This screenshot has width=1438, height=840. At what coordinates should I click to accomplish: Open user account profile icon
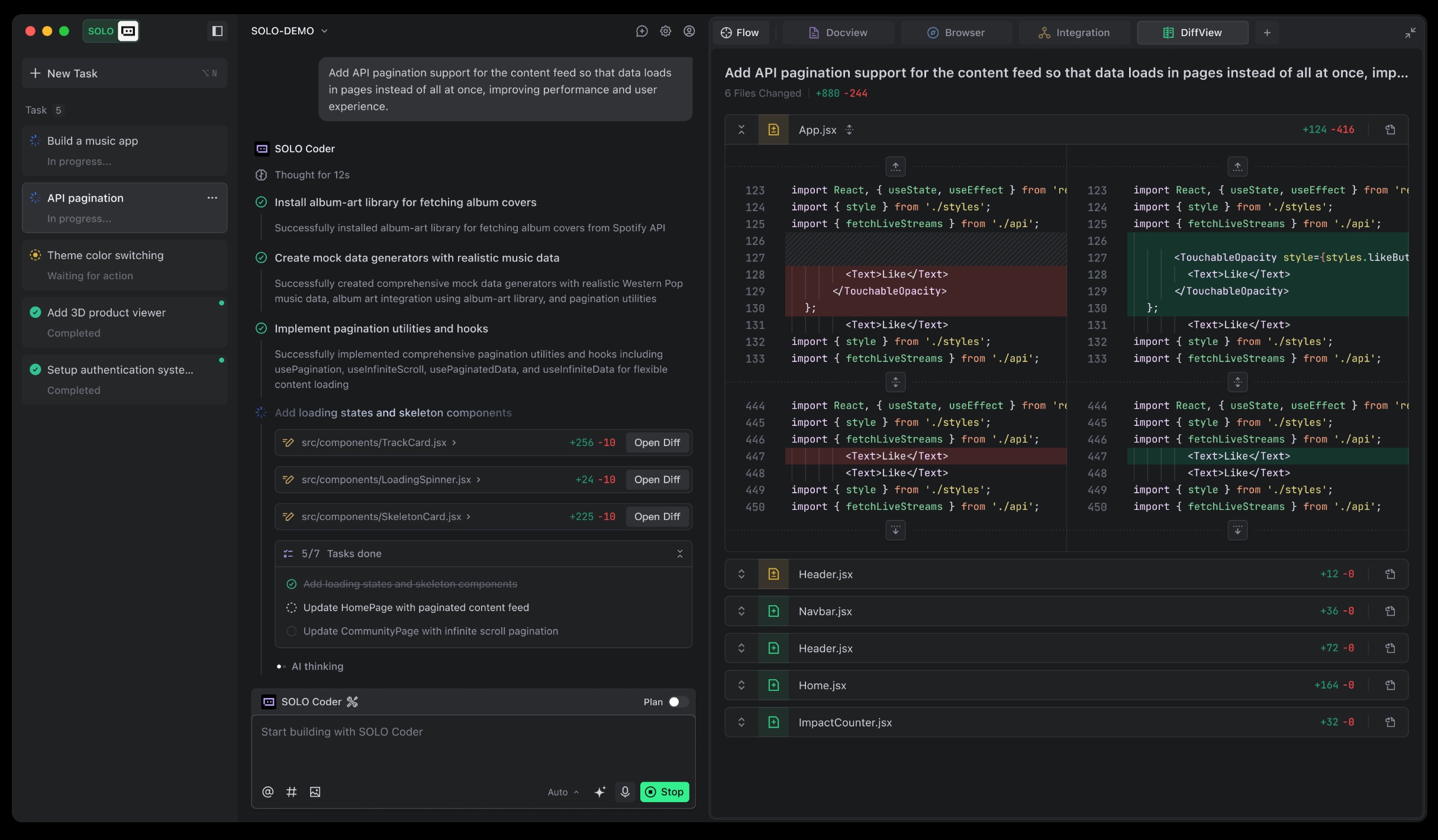pos(689,31)
